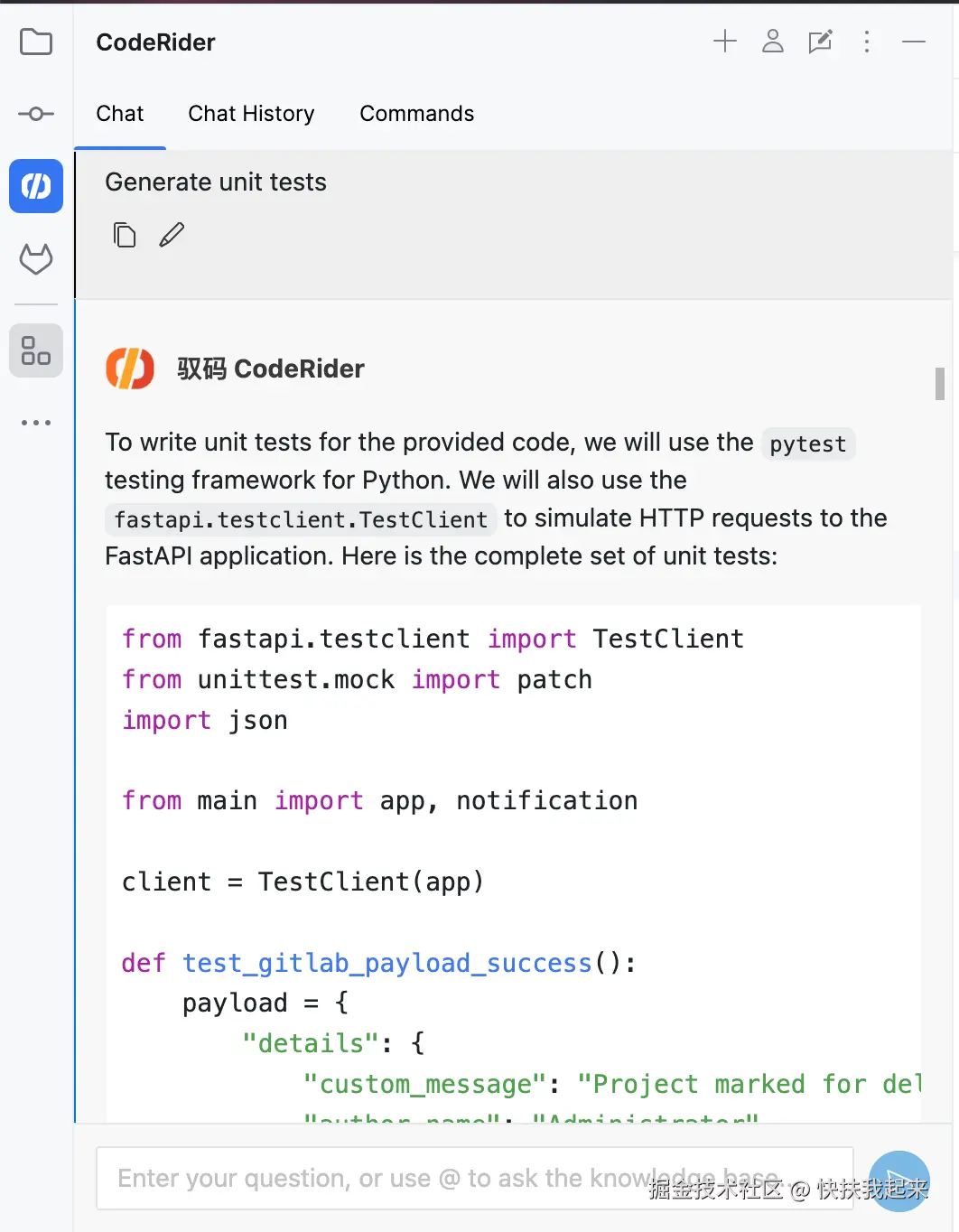This screenshot has height=1232, width=959.
Task: Click the fastapi.testclient.TestClient inline code
Action: [301, 519]
